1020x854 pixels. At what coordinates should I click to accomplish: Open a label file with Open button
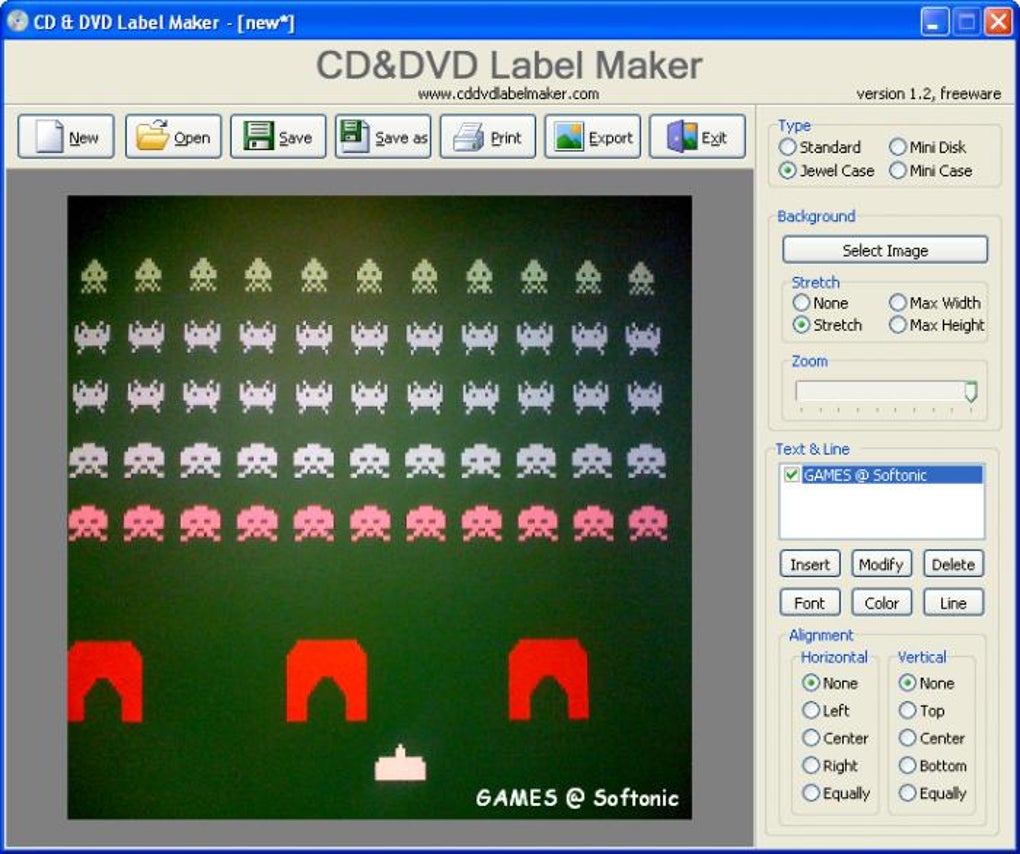(173, 137)
